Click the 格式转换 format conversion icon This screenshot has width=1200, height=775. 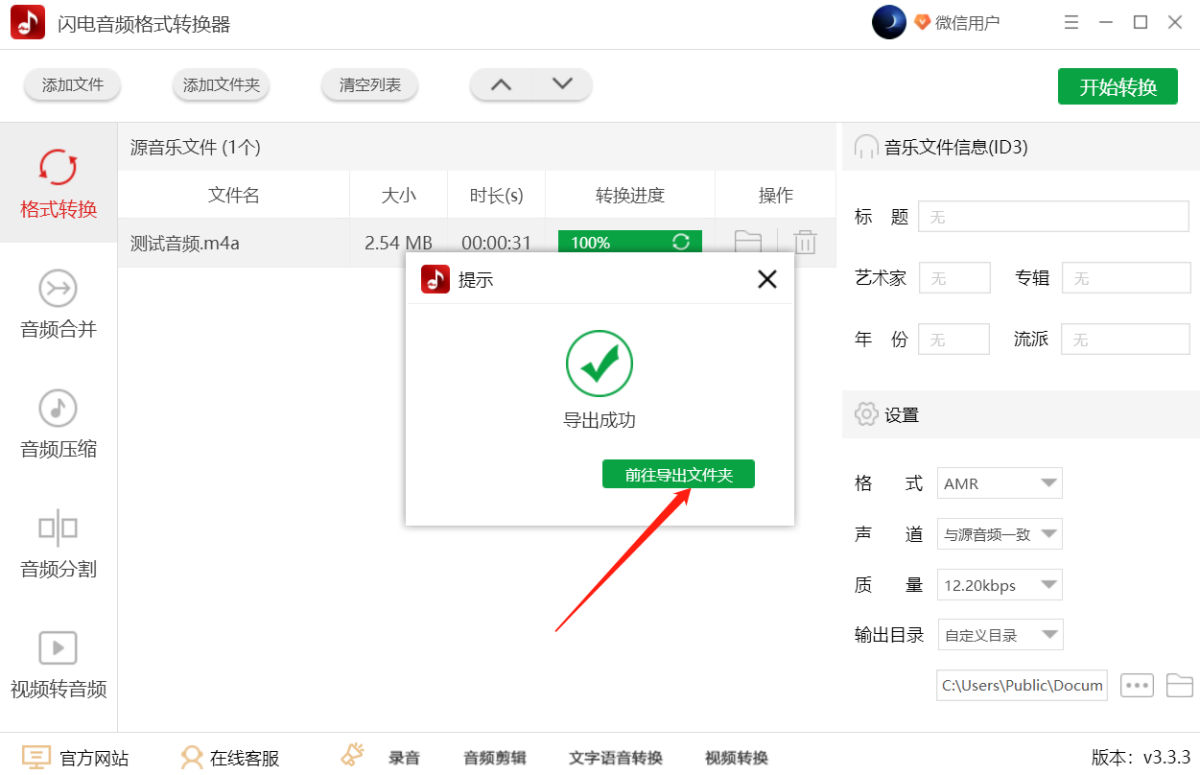(x=58, y=168)
